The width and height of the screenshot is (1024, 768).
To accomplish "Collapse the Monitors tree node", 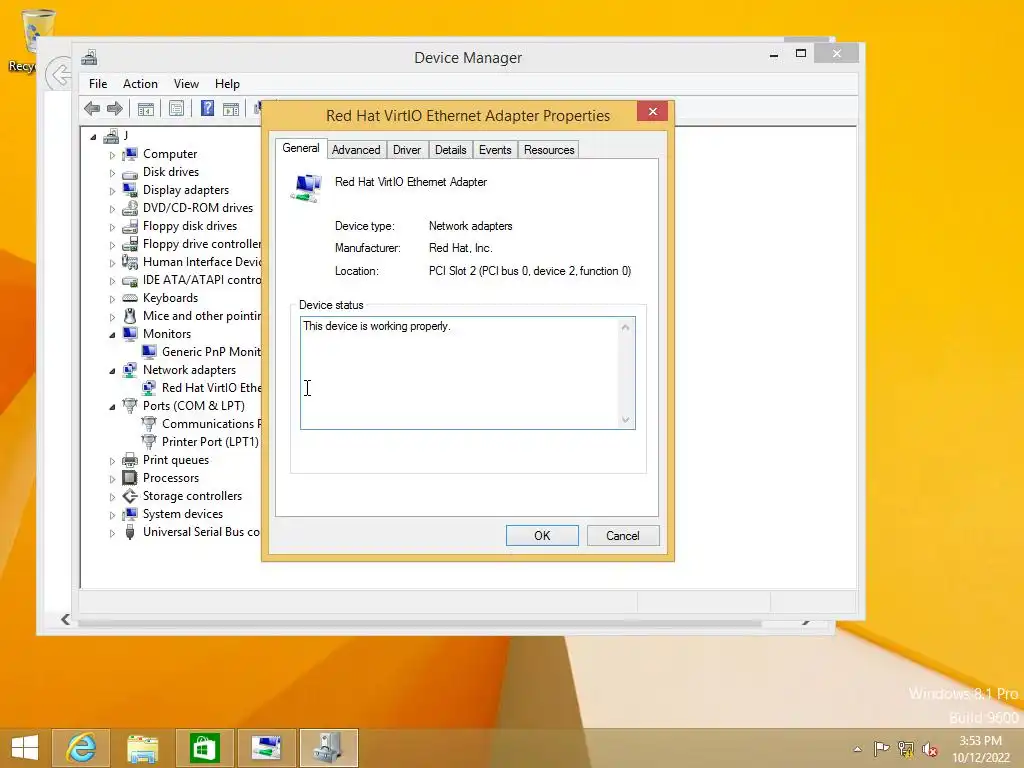I will point(112,334).
